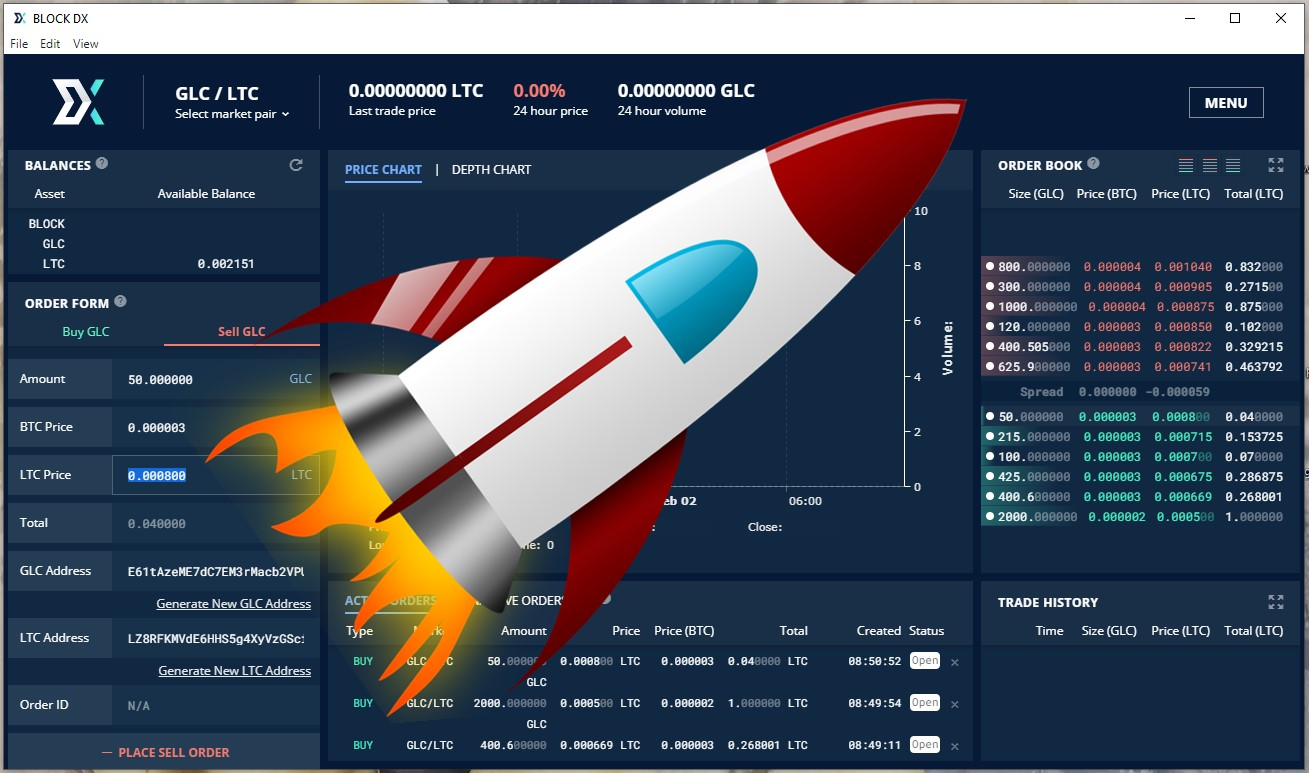The height and width of the screenshot is (773, 1309).
Task: Maximize the Block DX window
Action: click(x=1235, y=18)
